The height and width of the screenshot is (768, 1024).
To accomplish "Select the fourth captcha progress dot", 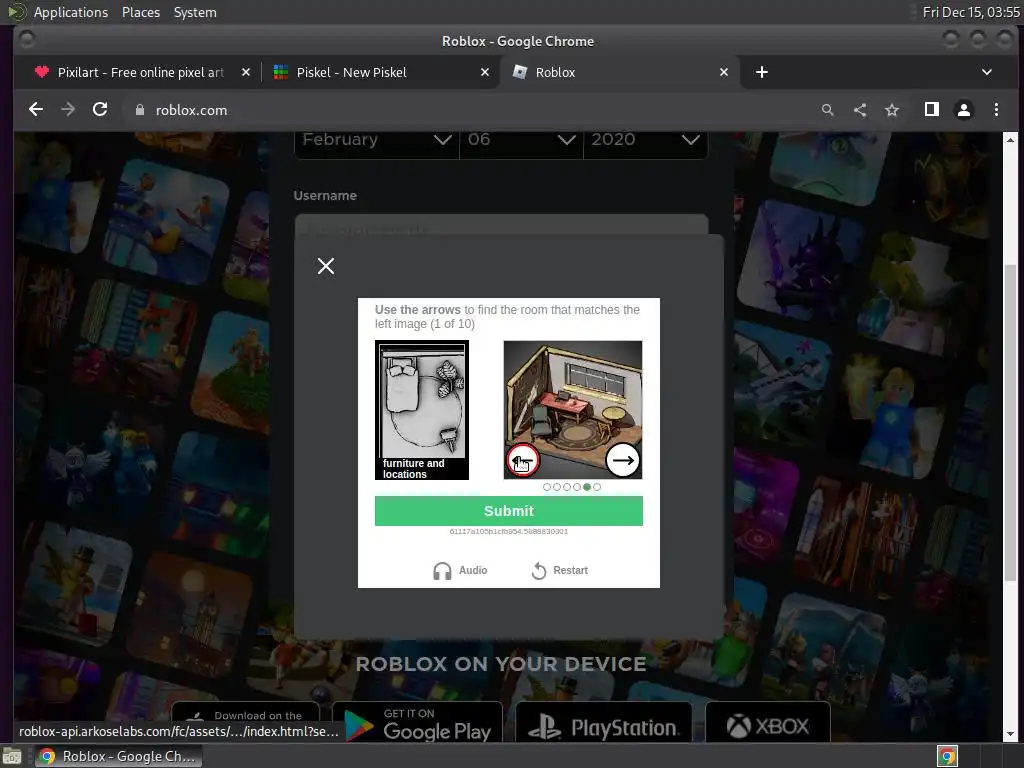I will point(577,487).
